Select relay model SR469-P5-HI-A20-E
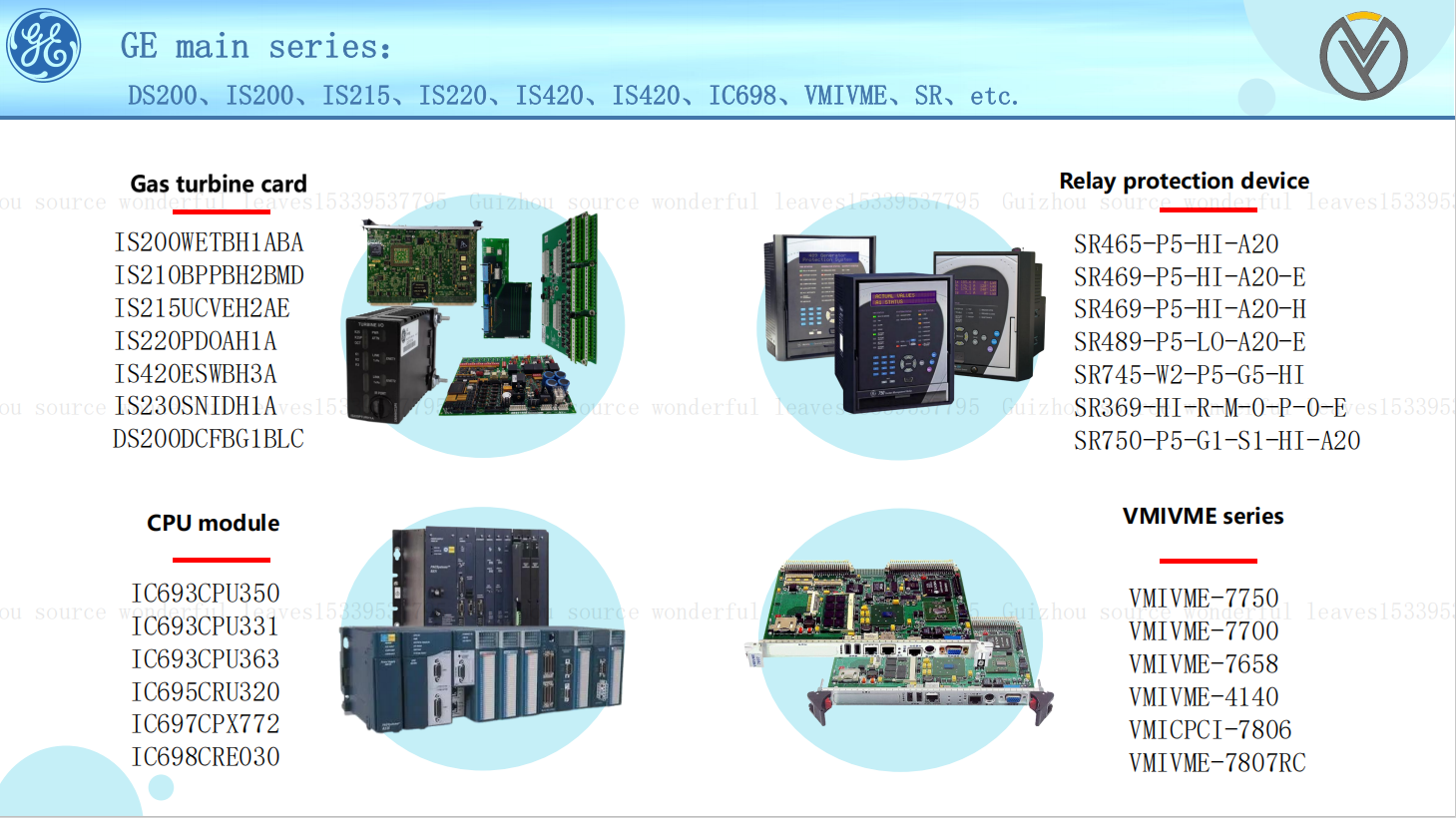Viewport: 1456px width, 818px height. tap(1190, 277)
